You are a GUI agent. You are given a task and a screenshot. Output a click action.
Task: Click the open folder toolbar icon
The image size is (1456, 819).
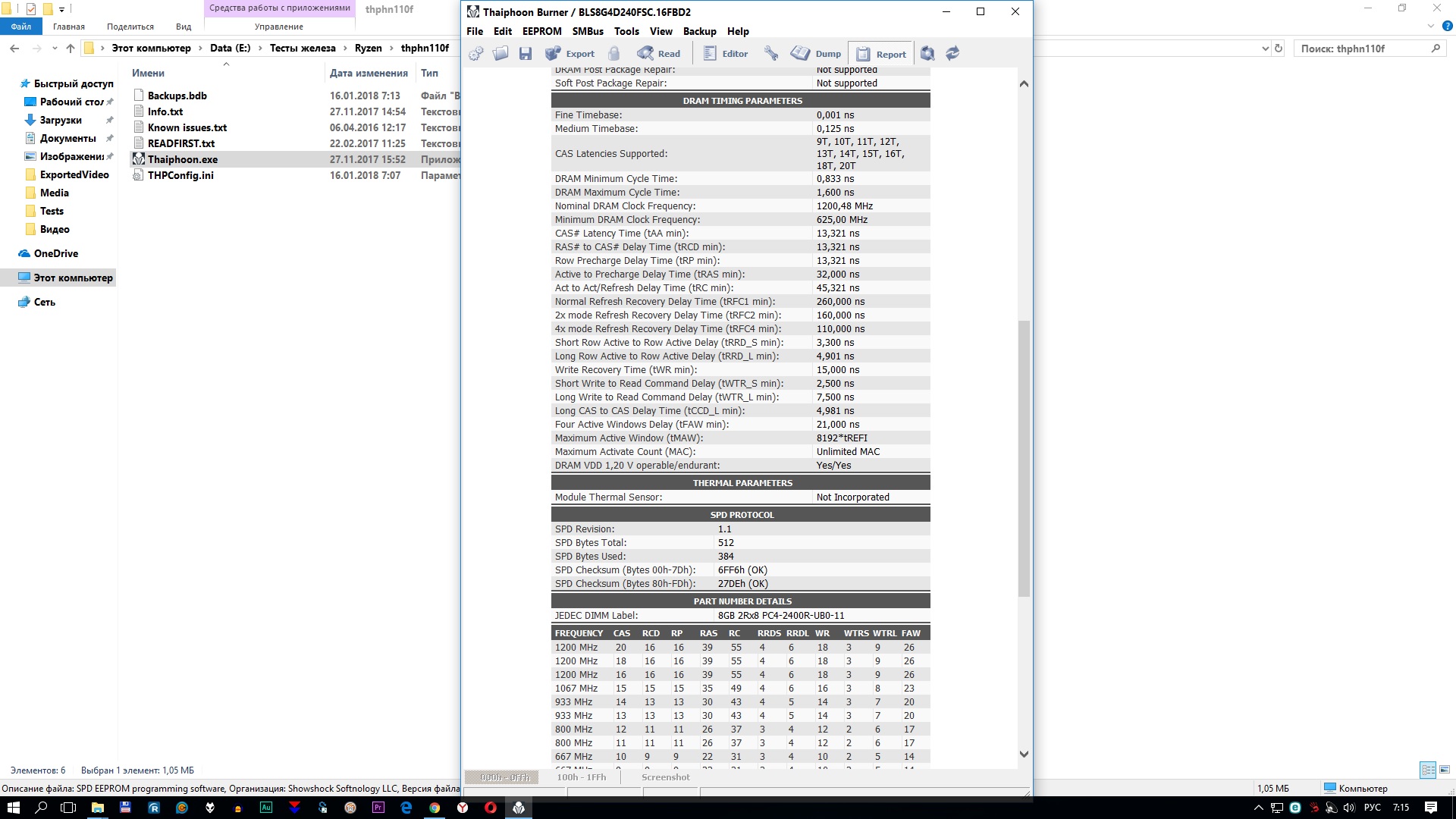[500, 53]
